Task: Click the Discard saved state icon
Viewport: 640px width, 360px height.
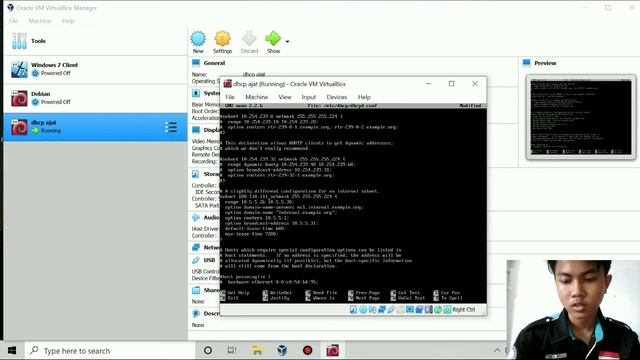Action: click(x=249, y=42)
